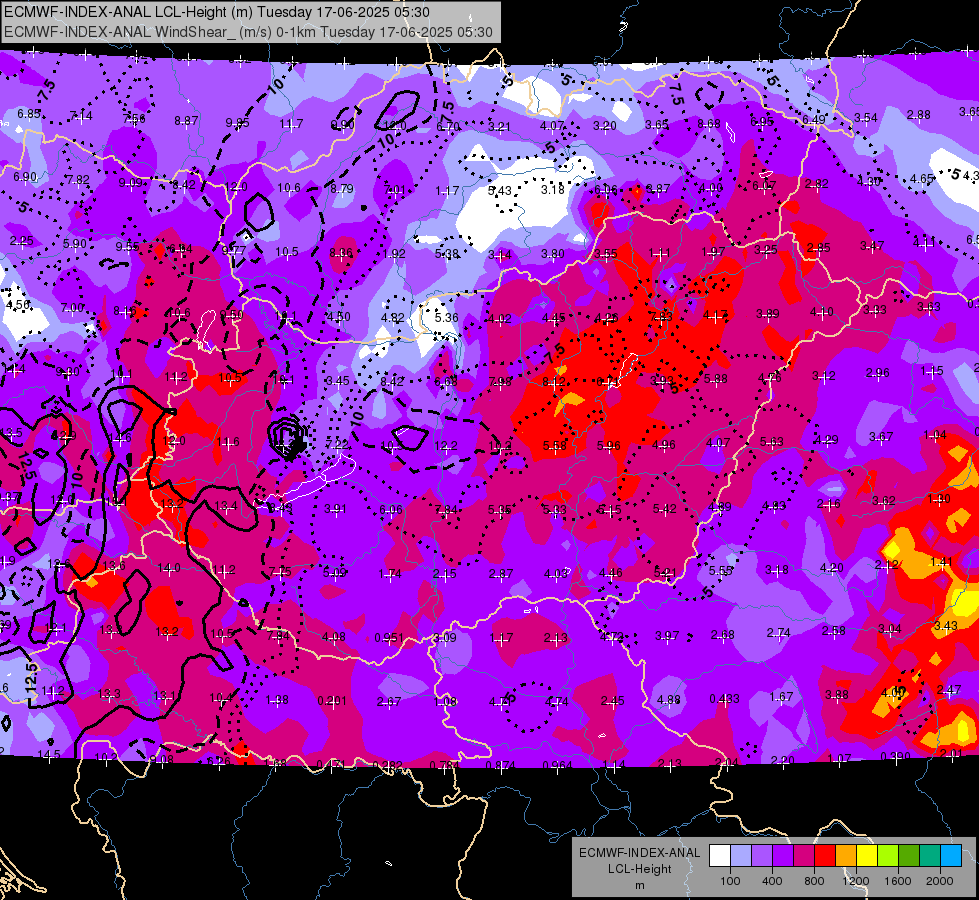Viewport: 979px width, 900px height.
Task: Click the wind shear value 2.68
Action: point(723,635)
